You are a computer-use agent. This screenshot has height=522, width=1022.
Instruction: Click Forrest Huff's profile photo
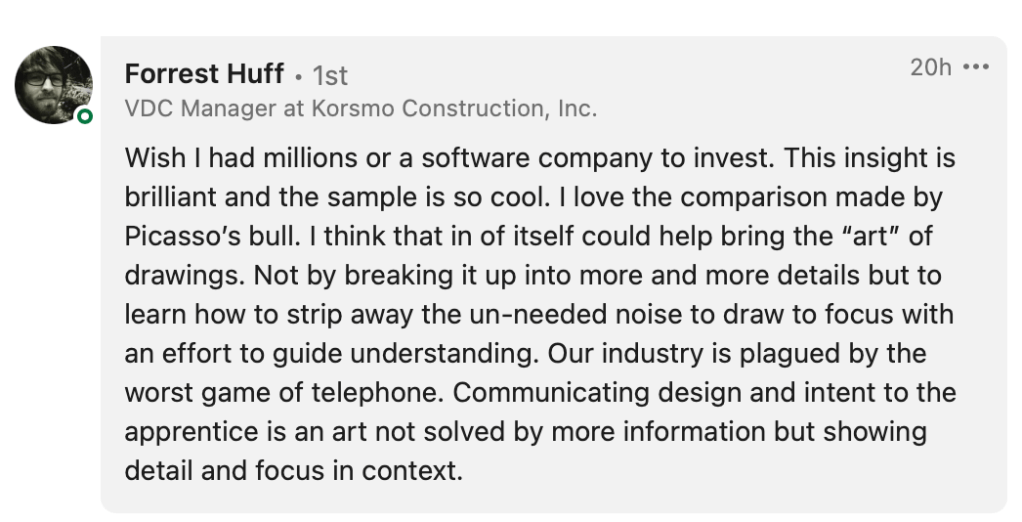pos(53,83)
